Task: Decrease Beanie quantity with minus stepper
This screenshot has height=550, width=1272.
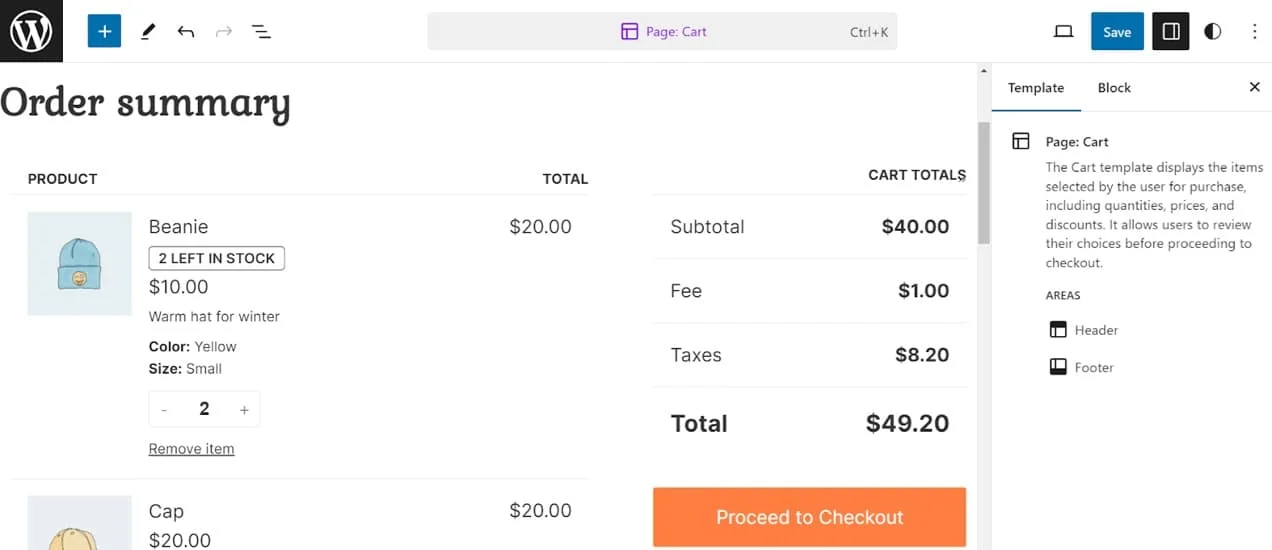Action: (164, 409)
